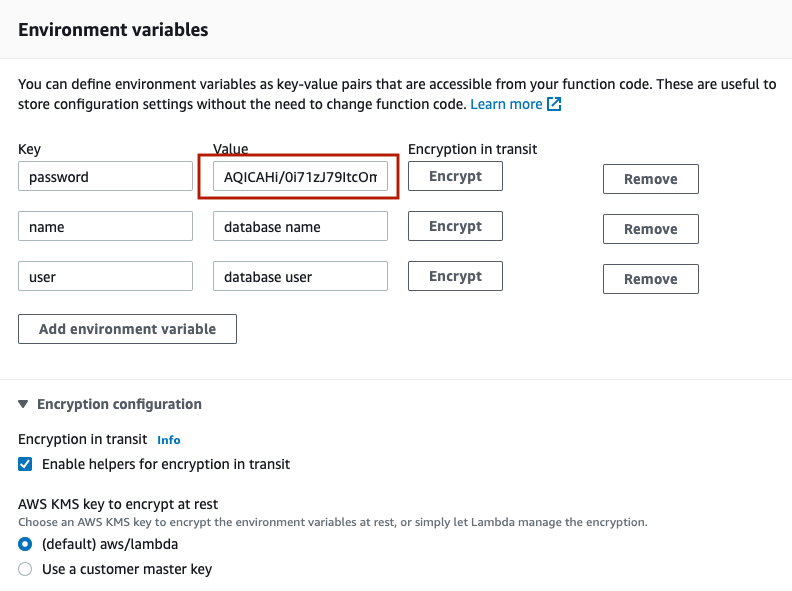Collapse the Encryption configuration triangle
The width and height of the screenshot is (792, 591).
[x=23, y=404]
